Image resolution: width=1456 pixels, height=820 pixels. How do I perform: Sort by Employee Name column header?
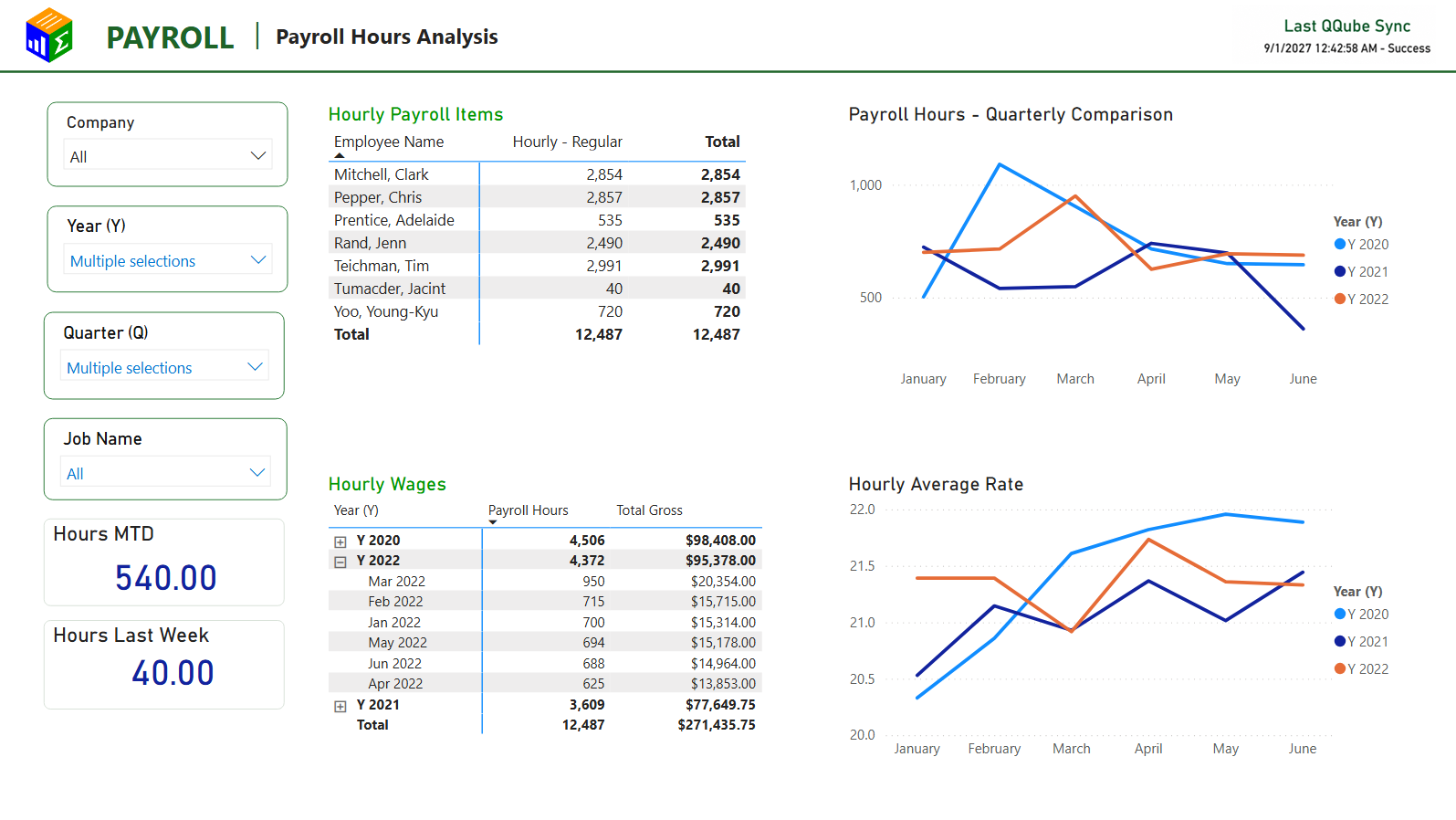389,142
